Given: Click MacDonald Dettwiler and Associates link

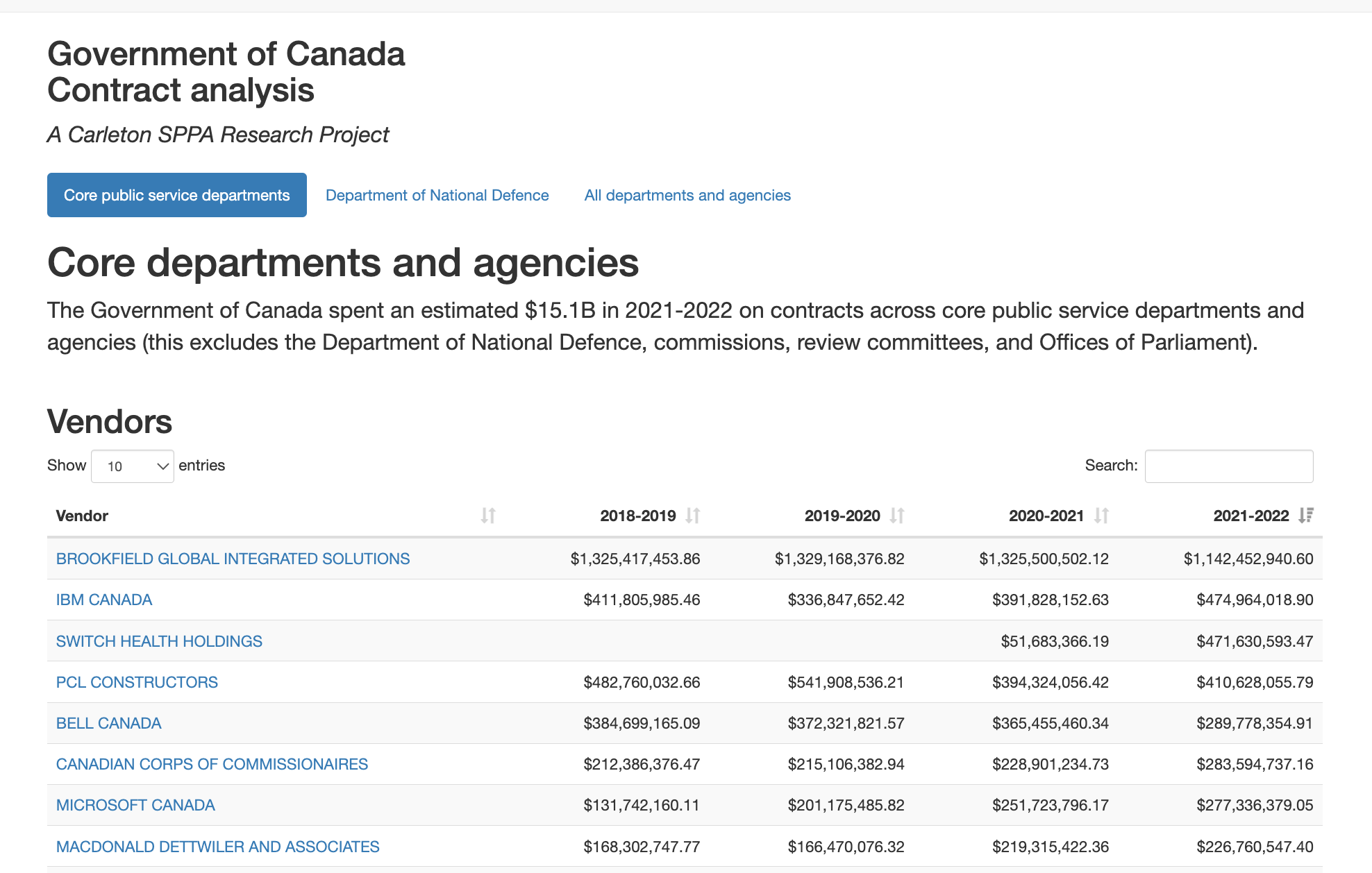Looking at the screenshot, I should click(x=217, y=847).
